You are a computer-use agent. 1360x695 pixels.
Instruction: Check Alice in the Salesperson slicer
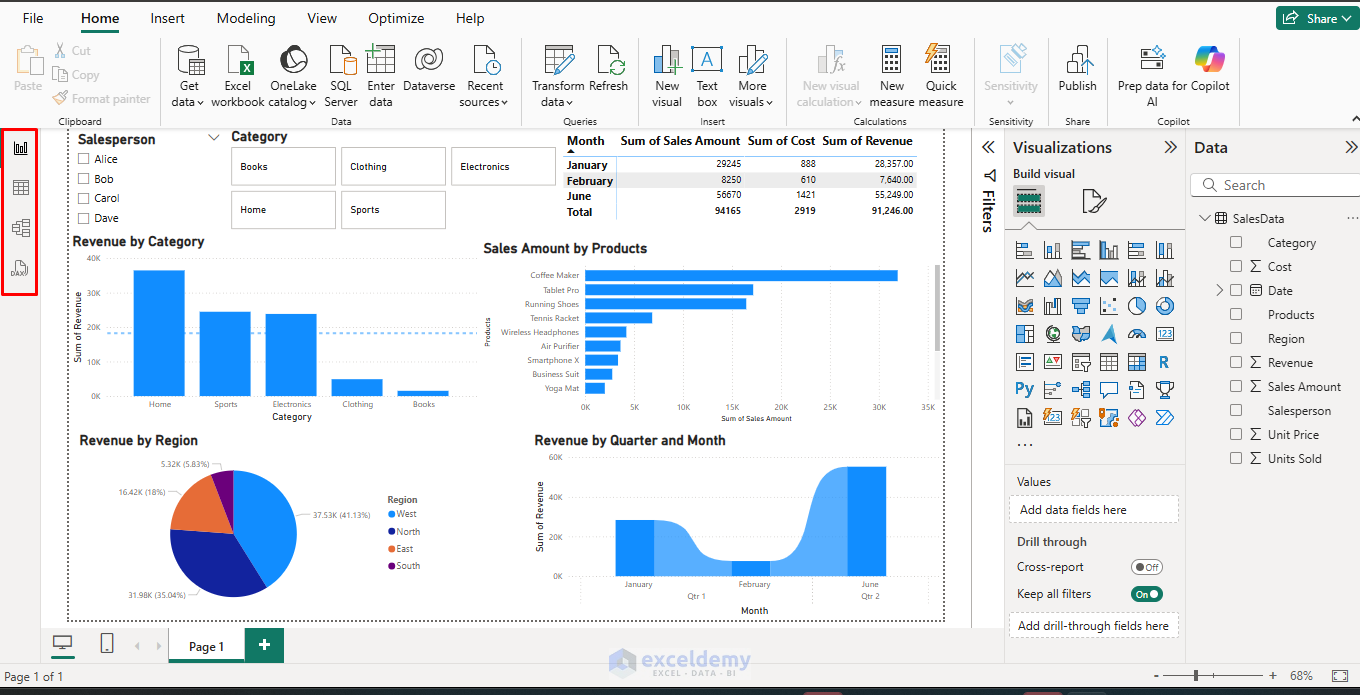coord(84,159)
